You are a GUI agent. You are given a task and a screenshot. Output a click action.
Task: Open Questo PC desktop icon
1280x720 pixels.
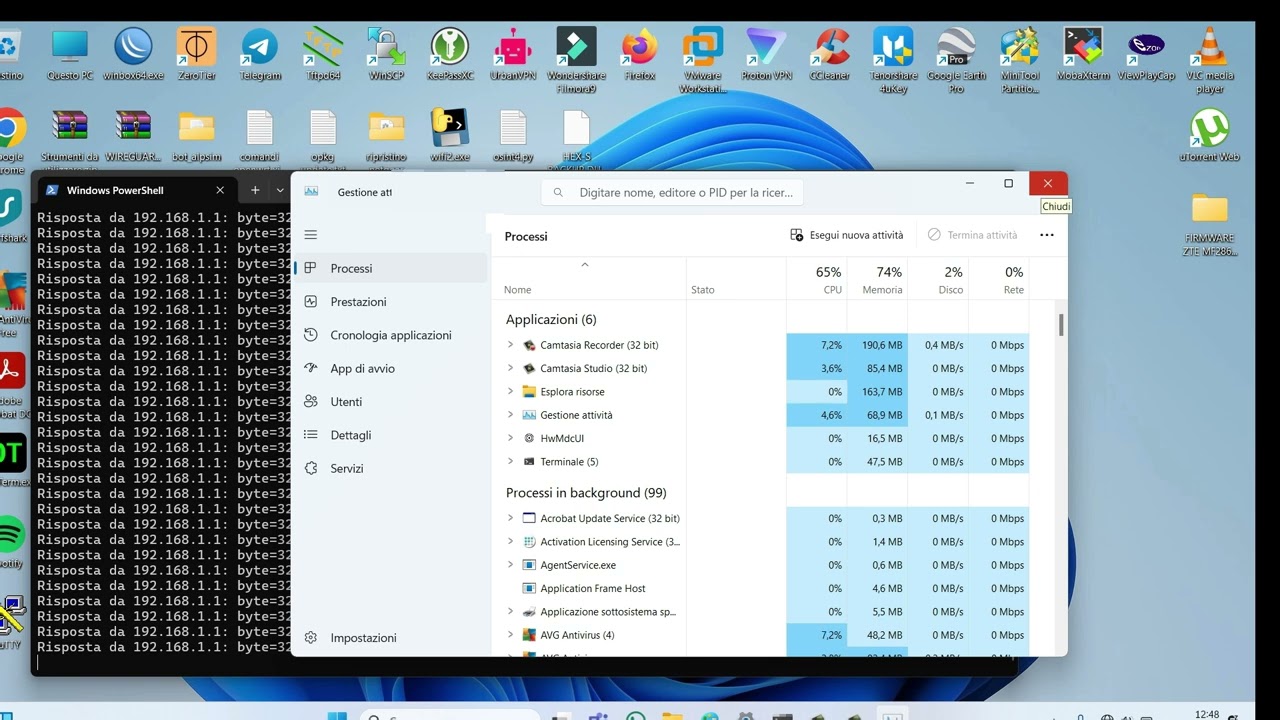tap(70, 55)
